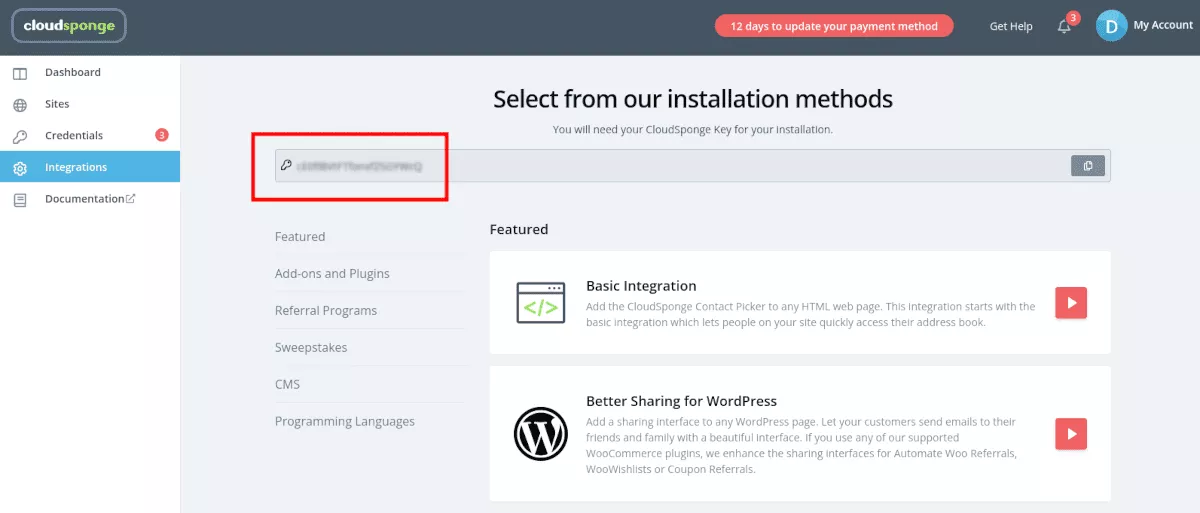Play the Better Sharing for WordPress video

click(x=1071, y=433)
